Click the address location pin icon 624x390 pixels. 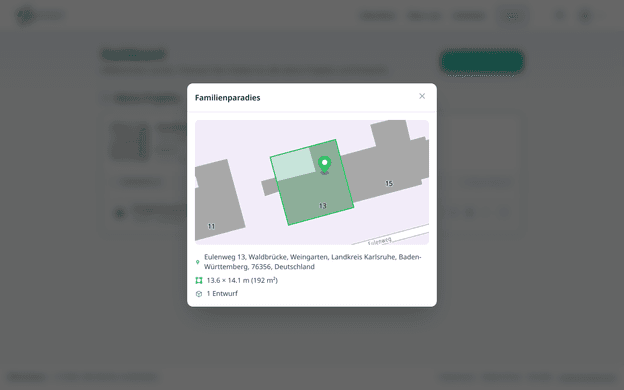click(197, 262)
